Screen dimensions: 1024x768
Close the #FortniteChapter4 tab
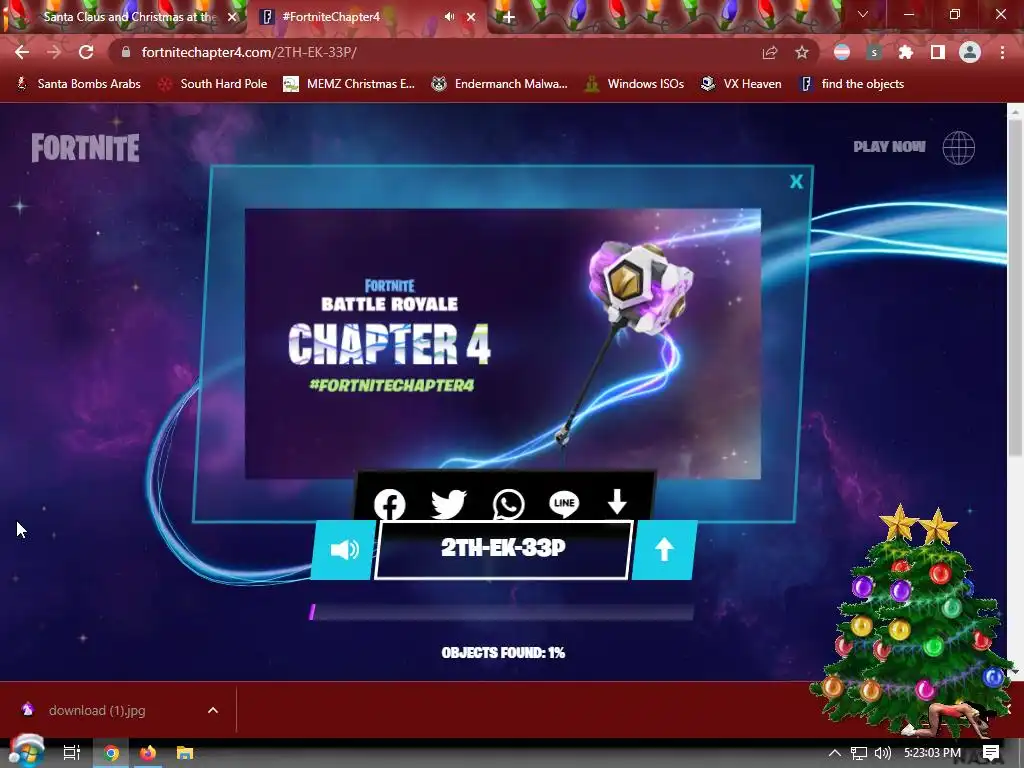(472, 17)
